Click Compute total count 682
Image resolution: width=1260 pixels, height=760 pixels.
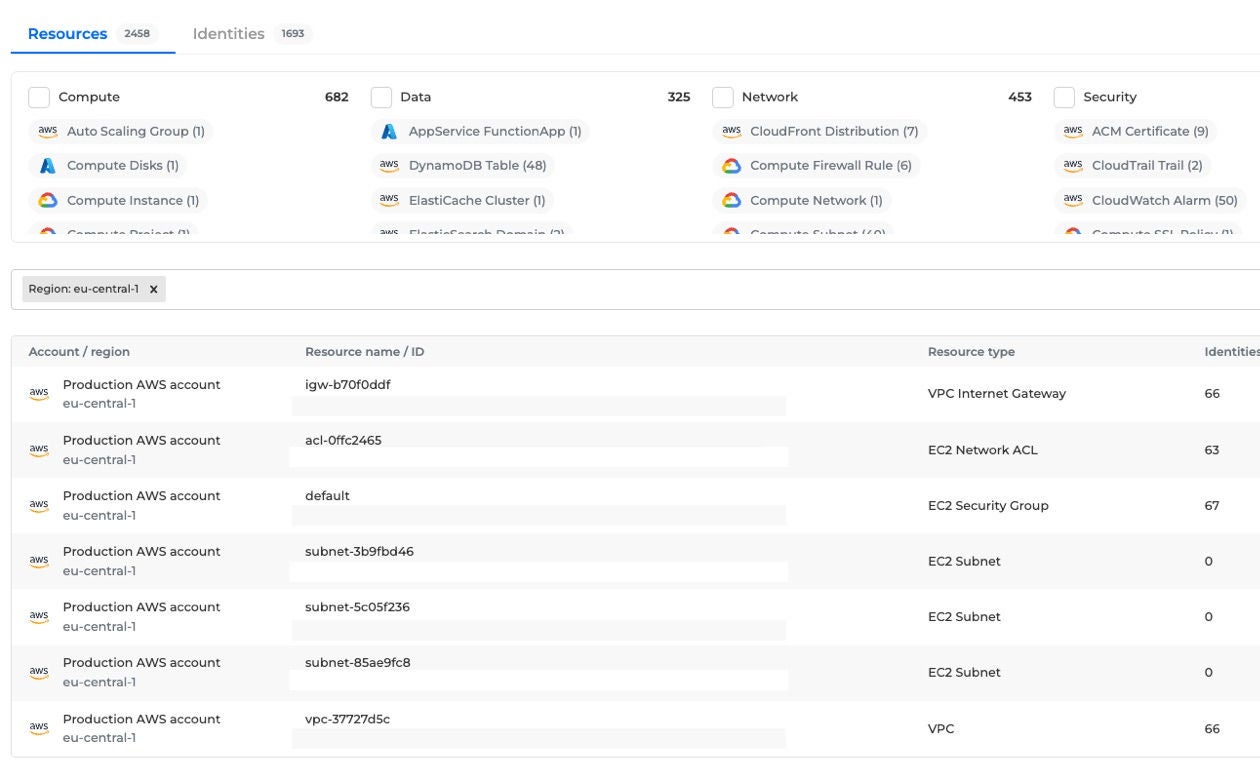337,97
